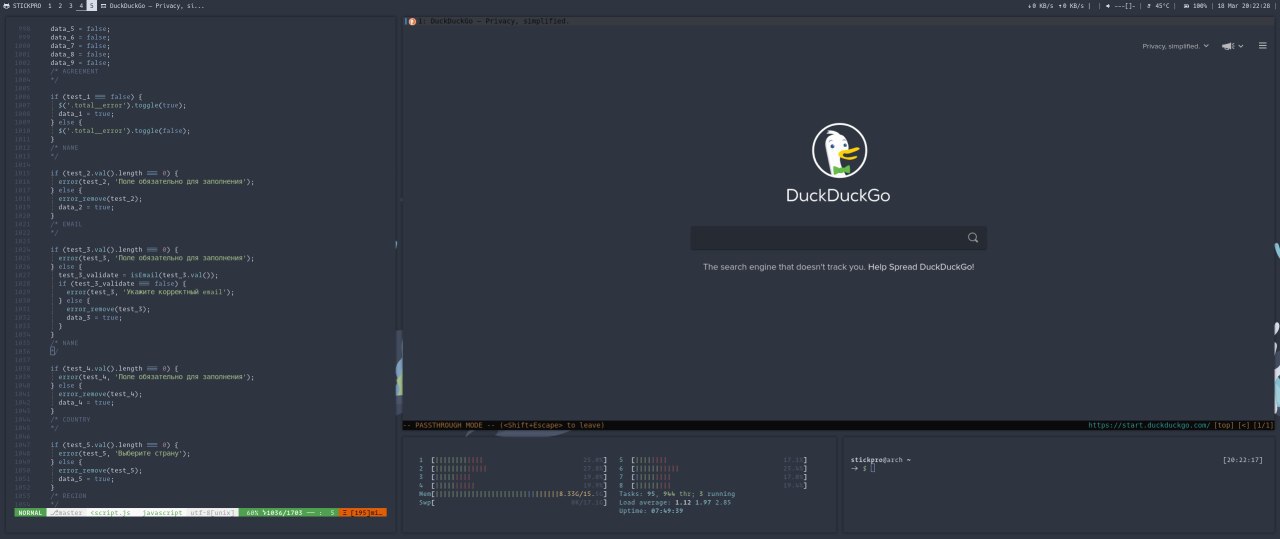
Task: Switch to workspace 1
Action: 50,6
